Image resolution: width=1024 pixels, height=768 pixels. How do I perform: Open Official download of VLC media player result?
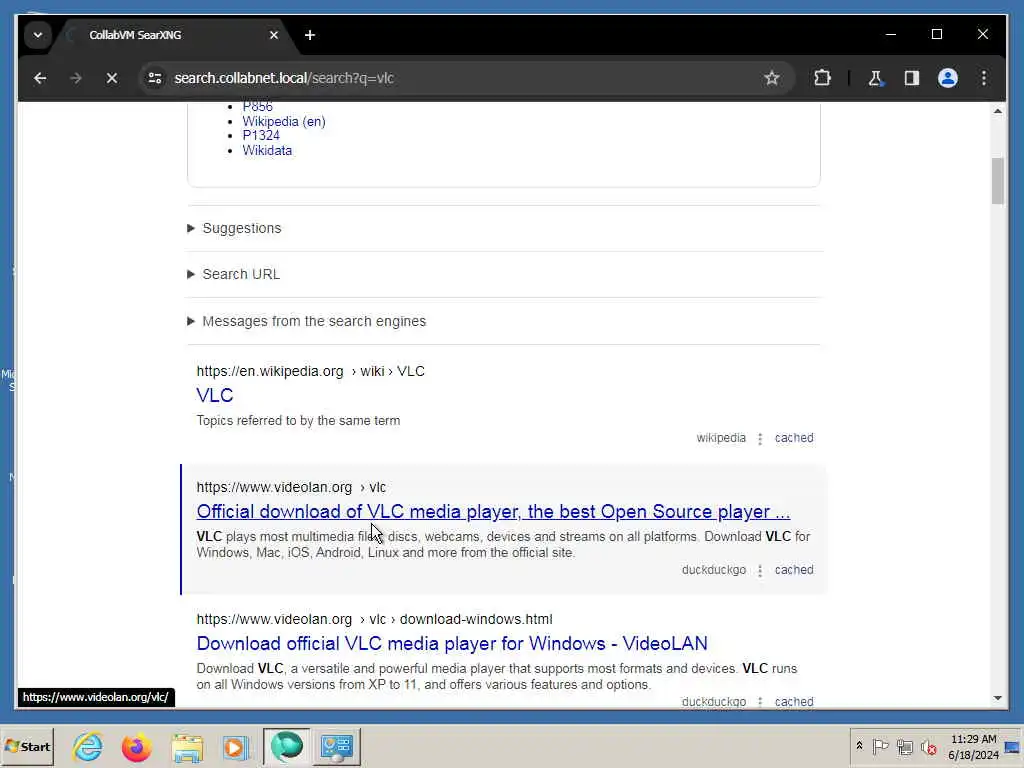coord(493,511)
